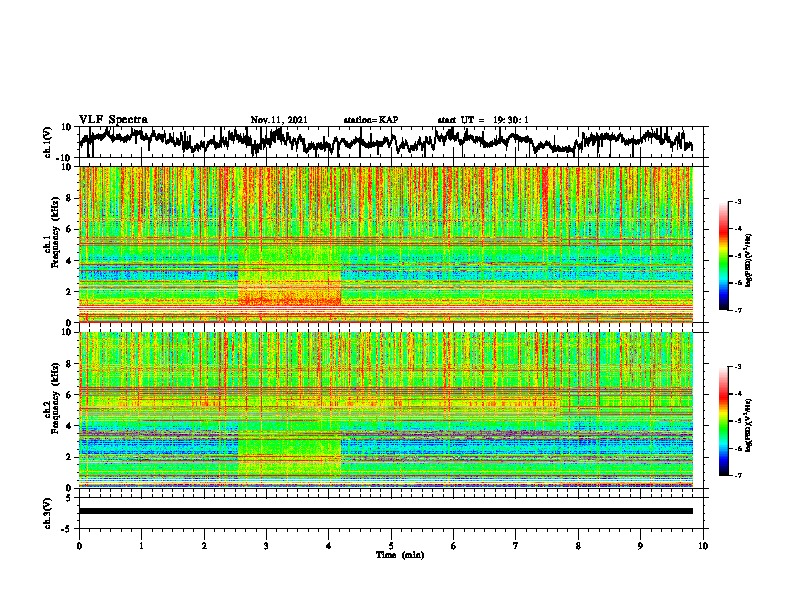Click time axis tick label '1'

coord(141,546)
